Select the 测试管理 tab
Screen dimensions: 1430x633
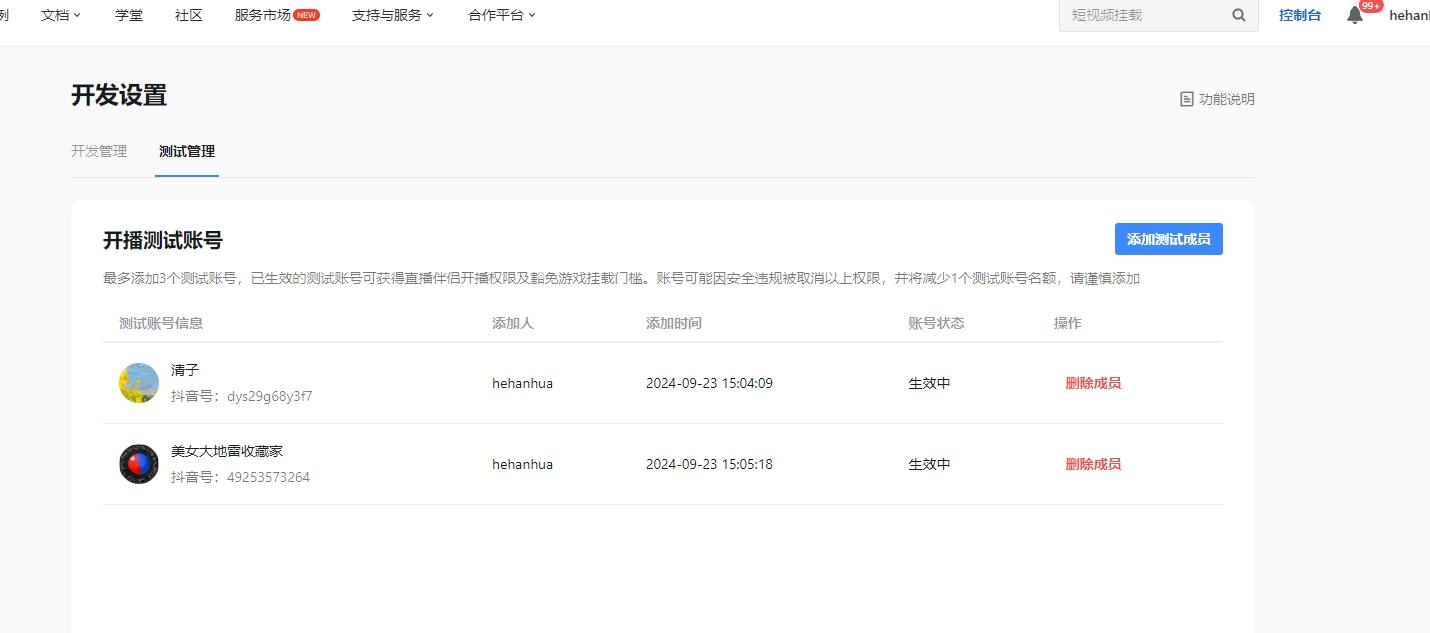[187, 151]
